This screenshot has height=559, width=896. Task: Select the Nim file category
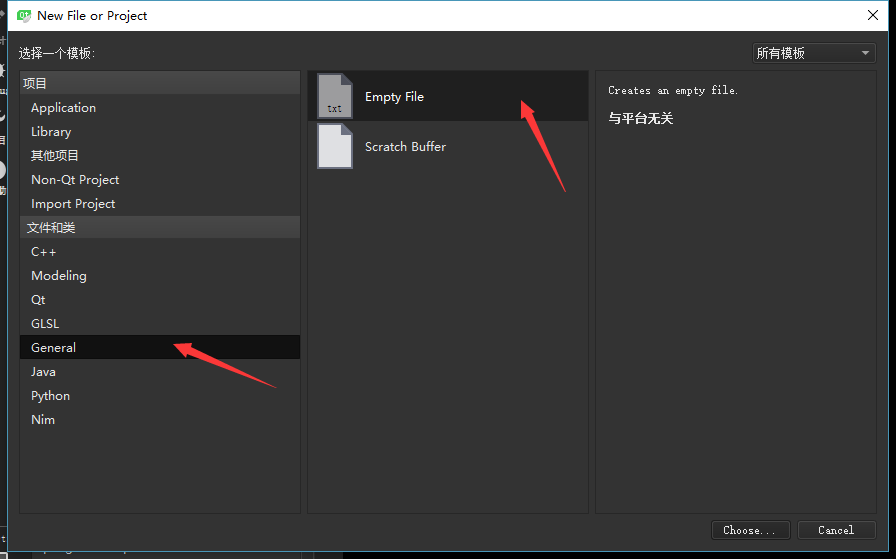(160, 420)
